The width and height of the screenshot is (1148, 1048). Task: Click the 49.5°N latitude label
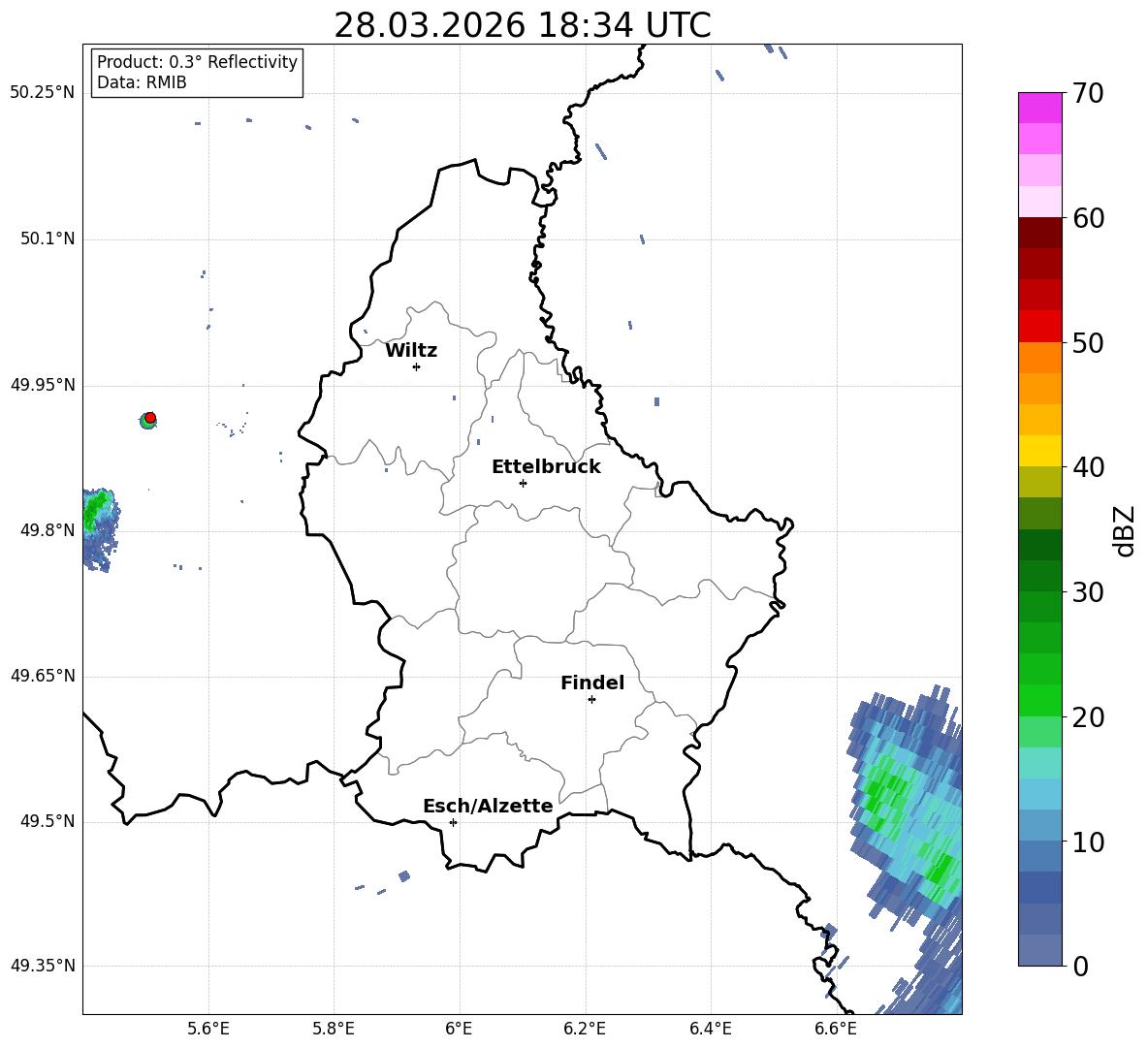tap(47, 821)
